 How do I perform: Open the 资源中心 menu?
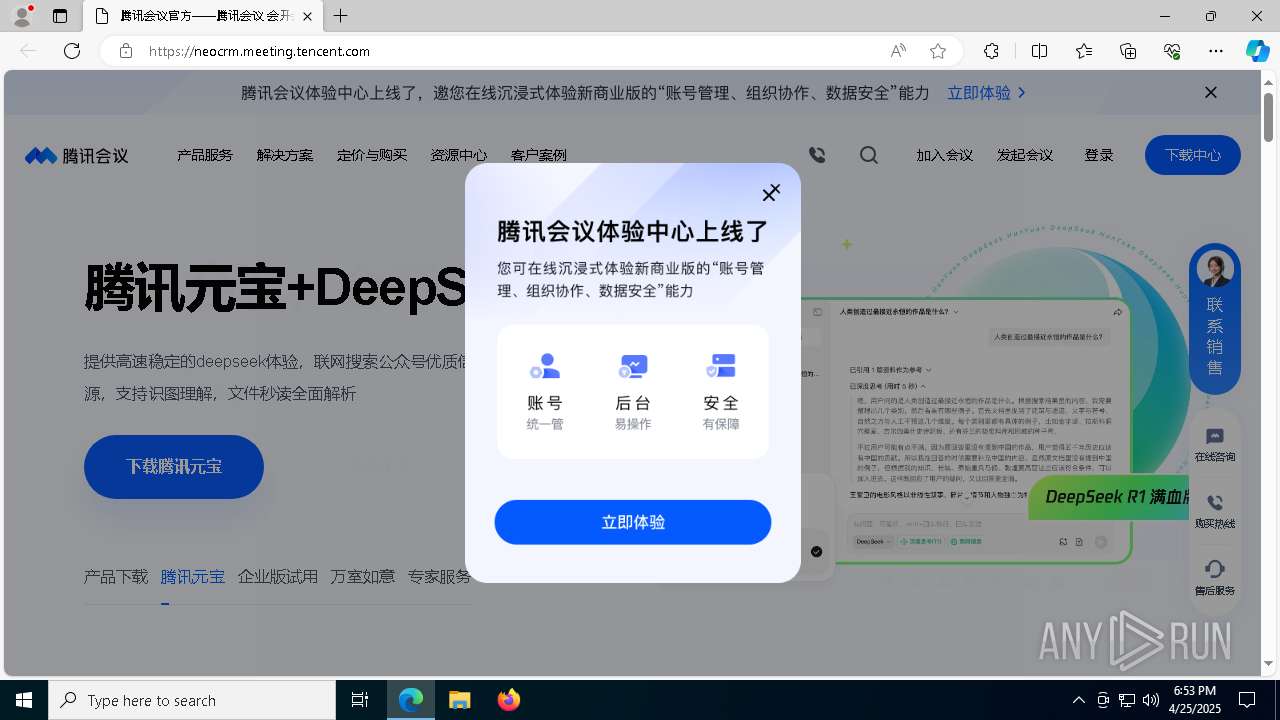point(459,155)
